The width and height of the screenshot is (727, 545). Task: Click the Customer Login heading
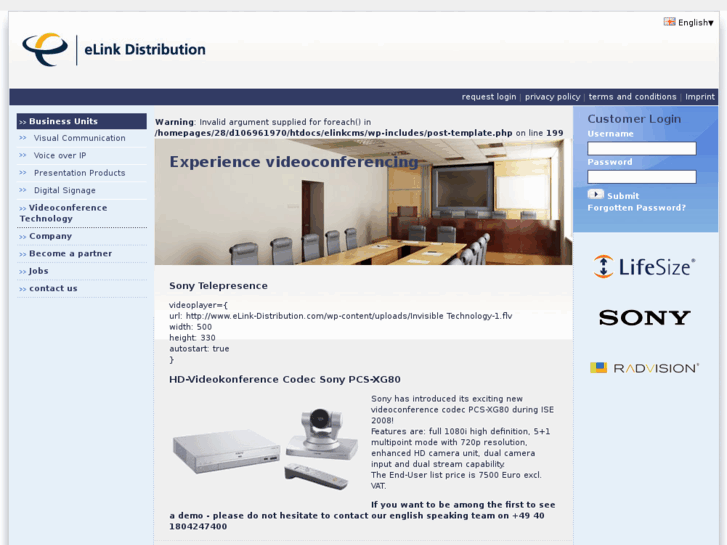(634, 119)
